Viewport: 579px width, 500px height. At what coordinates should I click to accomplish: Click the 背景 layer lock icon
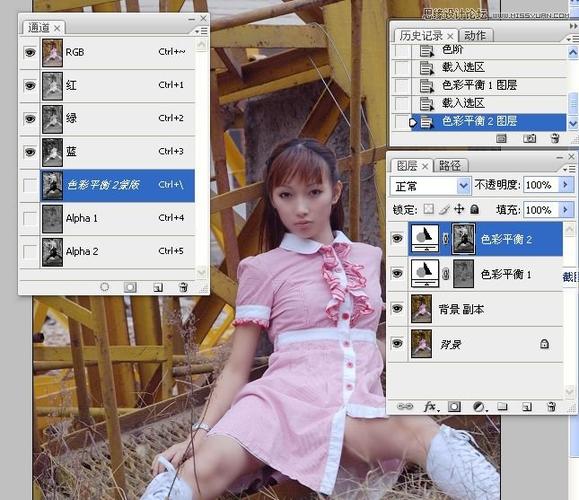(x=544, y=344)
